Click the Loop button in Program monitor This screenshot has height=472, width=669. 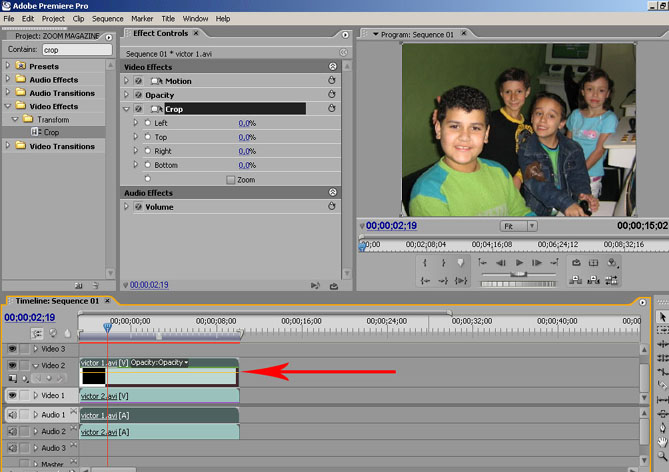tap(576, 263)
